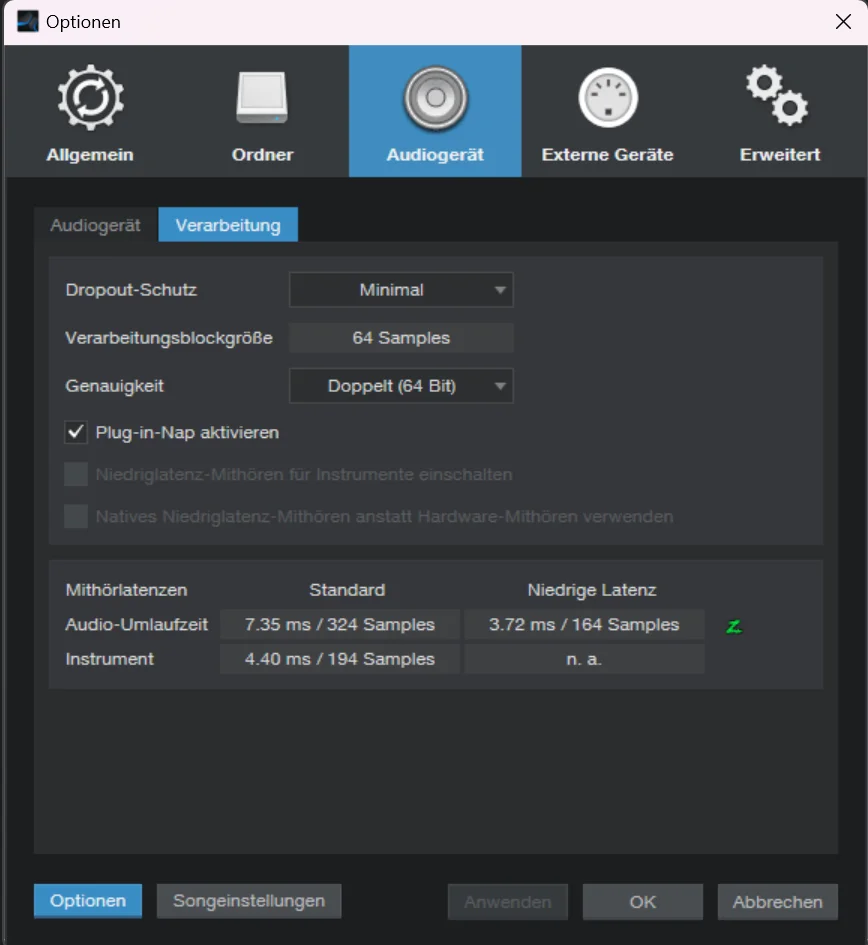Click the 7.35 ms / 324 Samples value
Screen dimensions: 868x945
pos(340,624)
